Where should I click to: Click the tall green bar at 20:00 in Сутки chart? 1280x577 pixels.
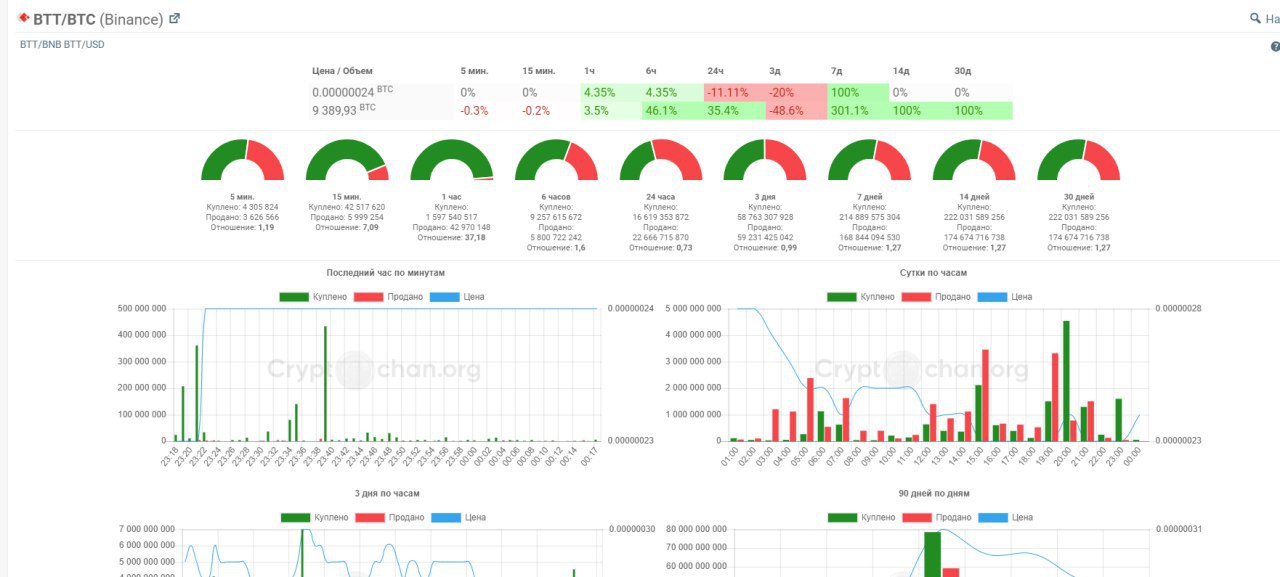click(x=1066, y=380)
